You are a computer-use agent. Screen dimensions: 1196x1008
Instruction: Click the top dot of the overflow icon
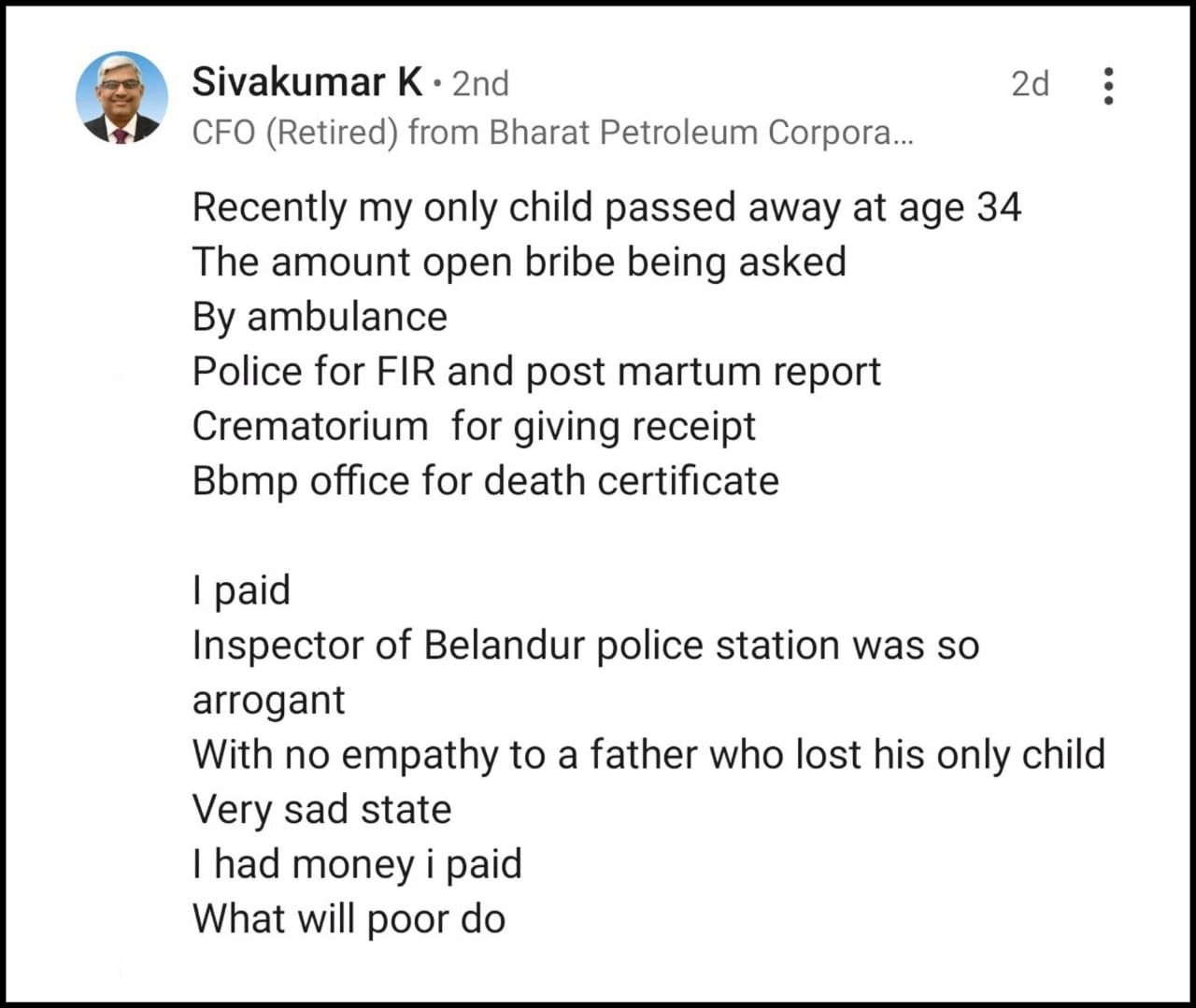point(1108,73)
